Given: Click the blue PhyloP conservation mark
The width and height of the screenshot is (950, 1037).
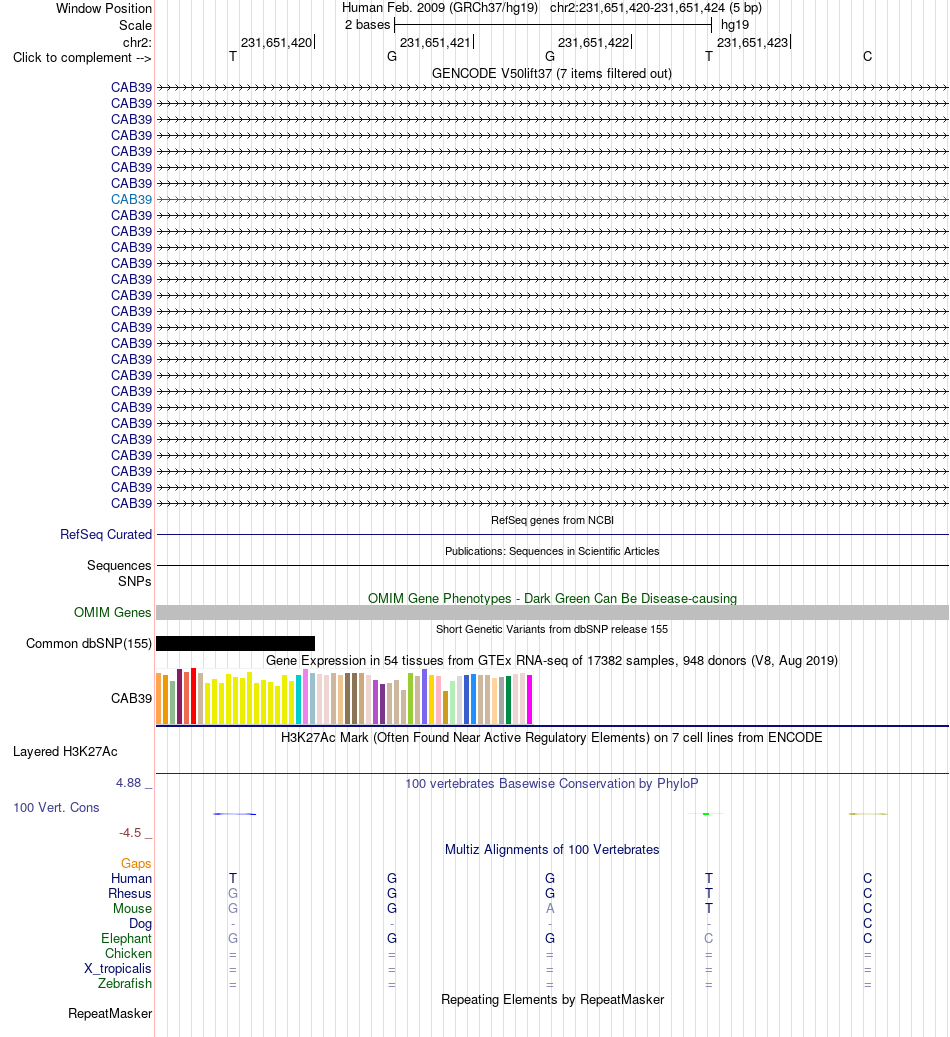Looking at the screenshot, I should point(234,814).
